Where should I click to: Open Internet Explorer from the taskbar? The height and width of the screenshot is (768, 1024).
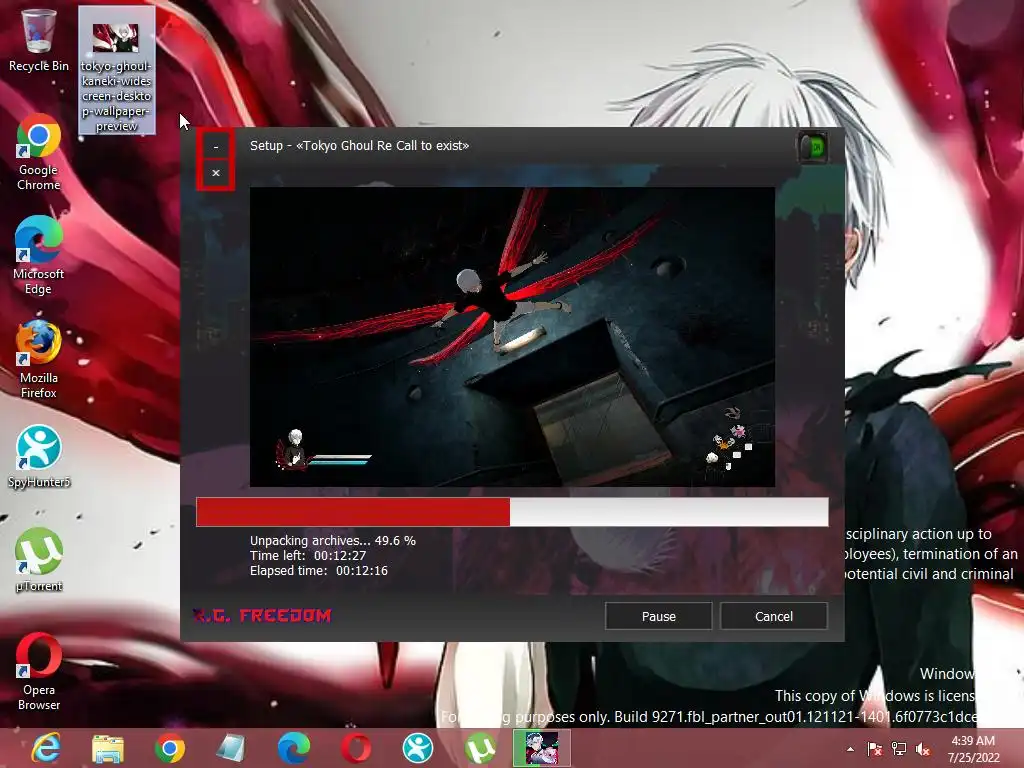point(46,748)
